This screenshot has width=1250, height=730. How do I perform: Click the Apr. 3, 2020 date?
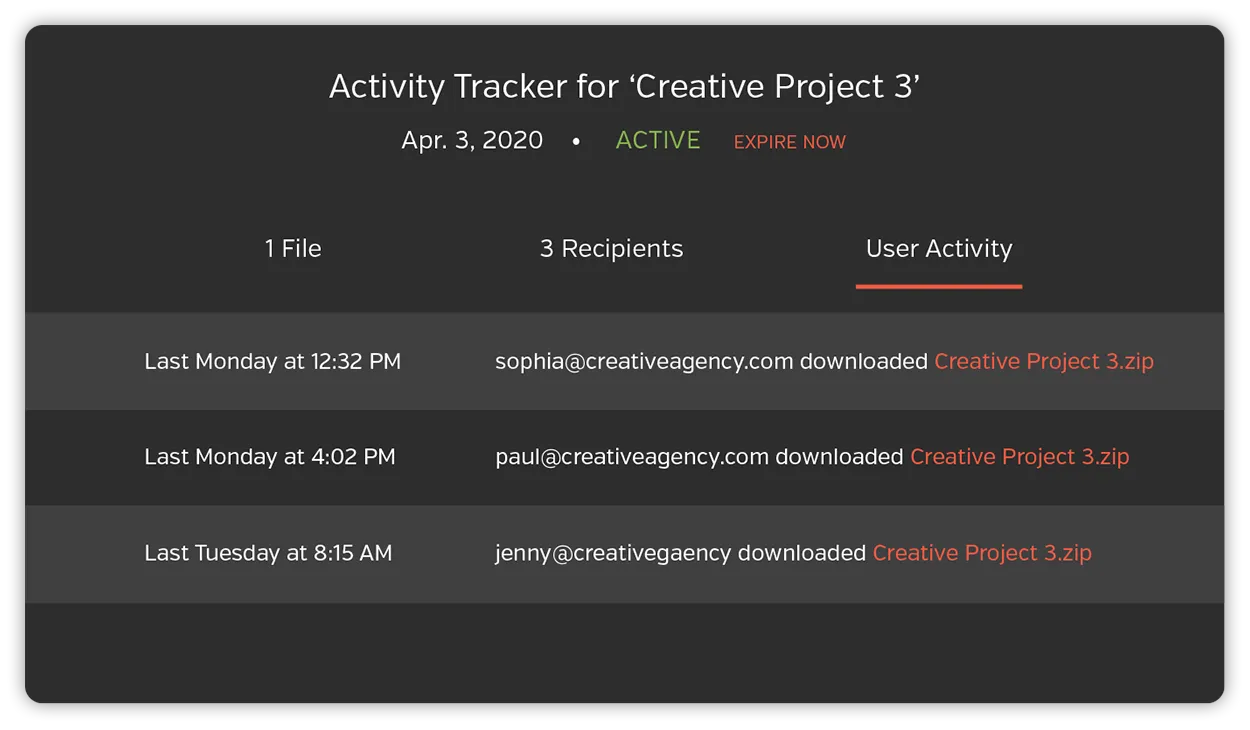click(x=472, y=140)
